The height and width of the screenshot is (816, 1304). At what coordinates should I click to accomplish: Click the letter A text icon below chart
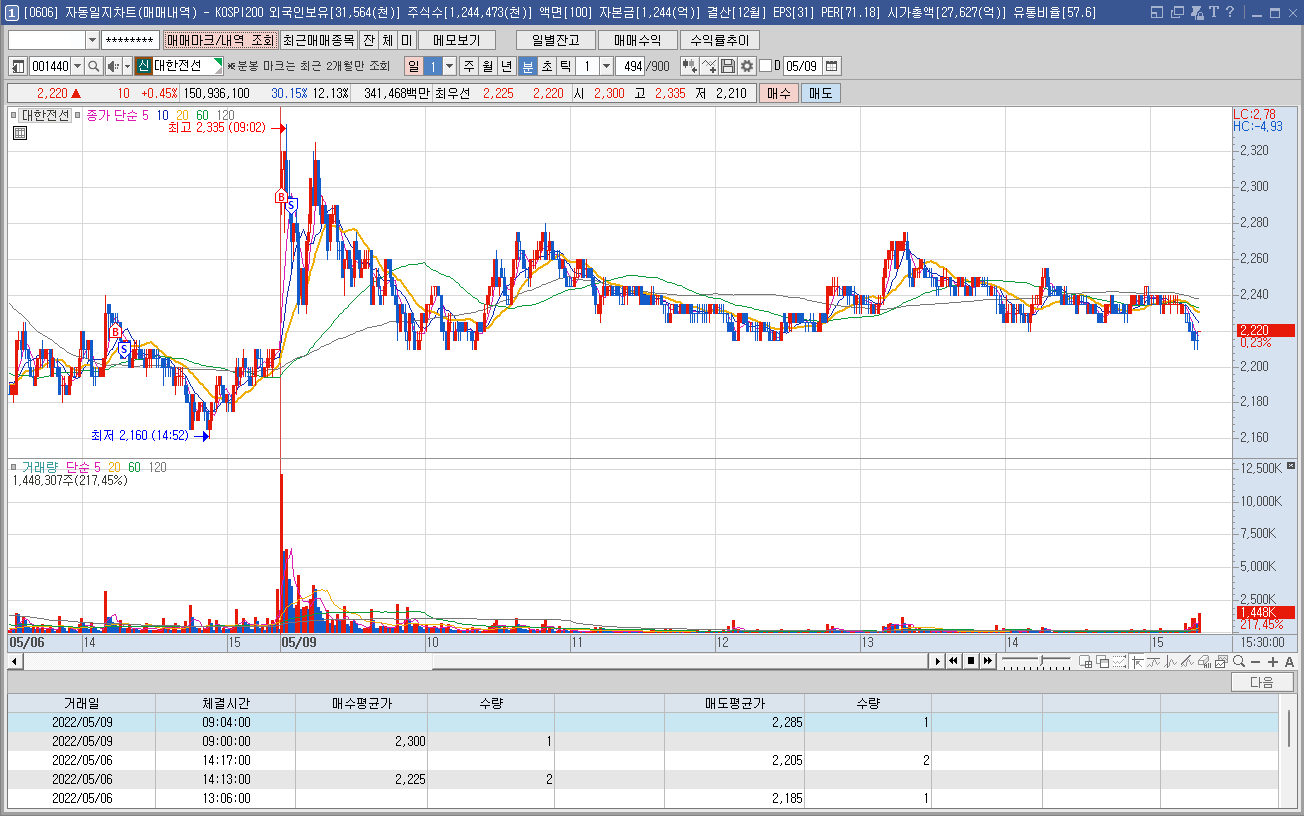click(1289, 661)
